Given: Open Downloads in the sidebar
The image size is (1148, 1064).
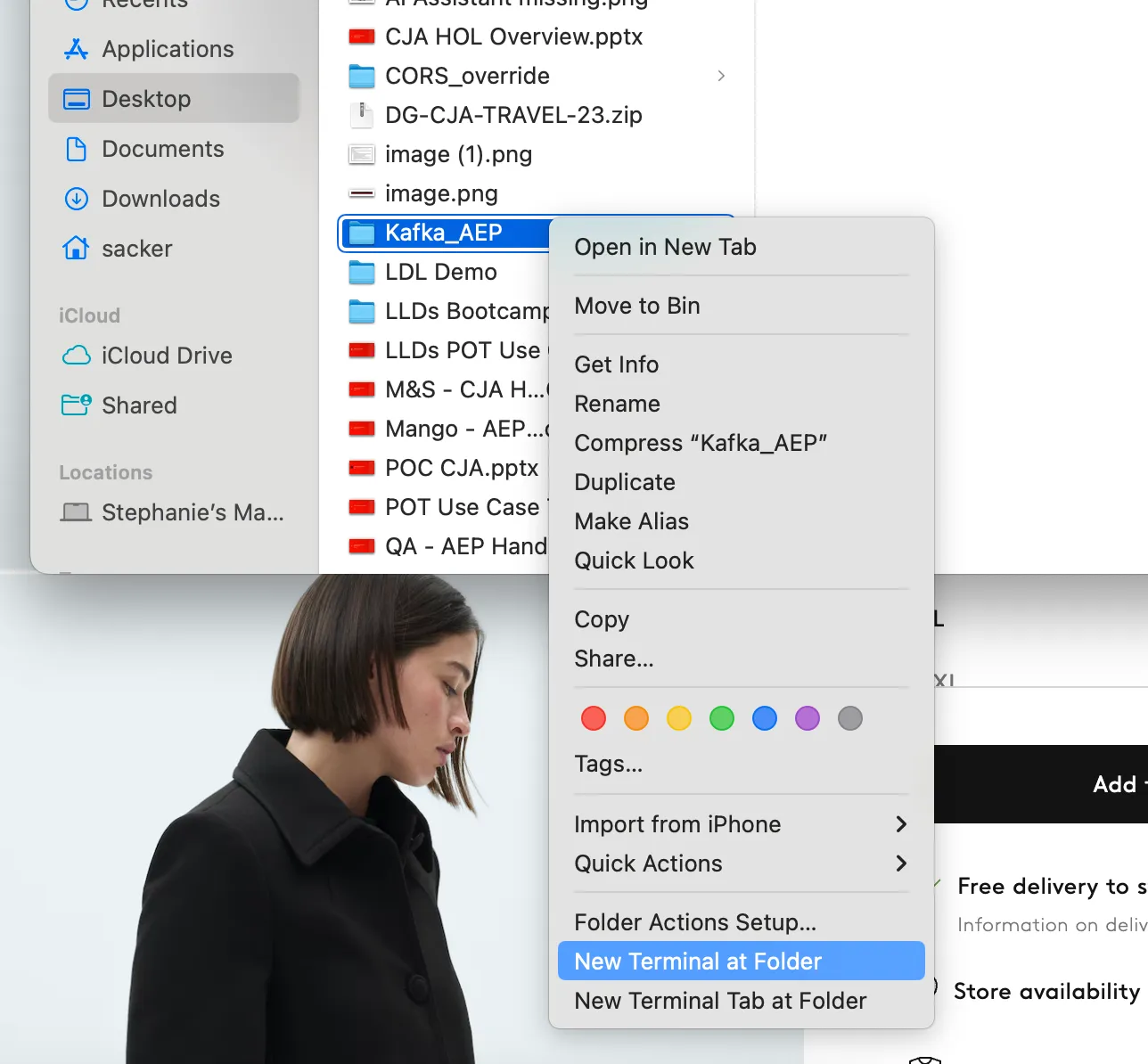Looking at the screenshot, I should (160, 199).
